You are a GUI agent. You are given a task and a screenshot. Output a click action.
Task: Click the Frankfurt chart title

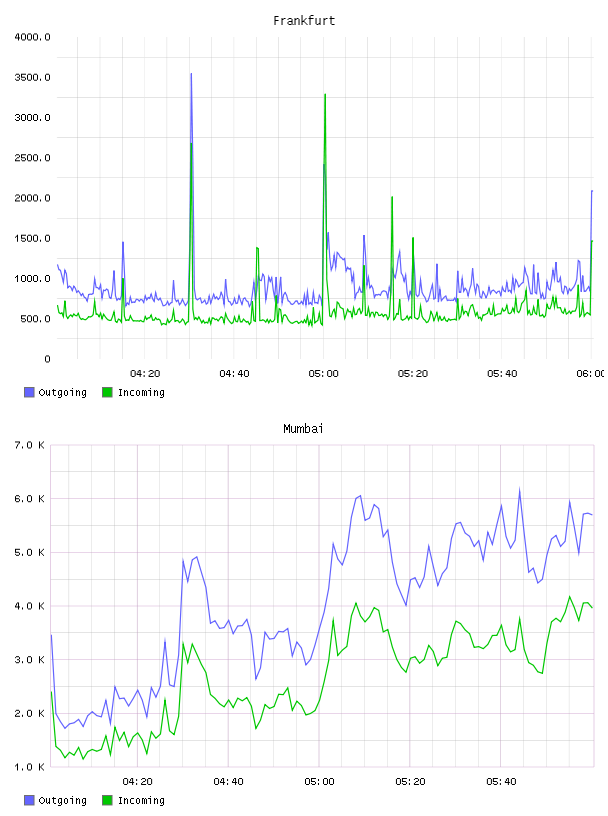click(304, 21)
